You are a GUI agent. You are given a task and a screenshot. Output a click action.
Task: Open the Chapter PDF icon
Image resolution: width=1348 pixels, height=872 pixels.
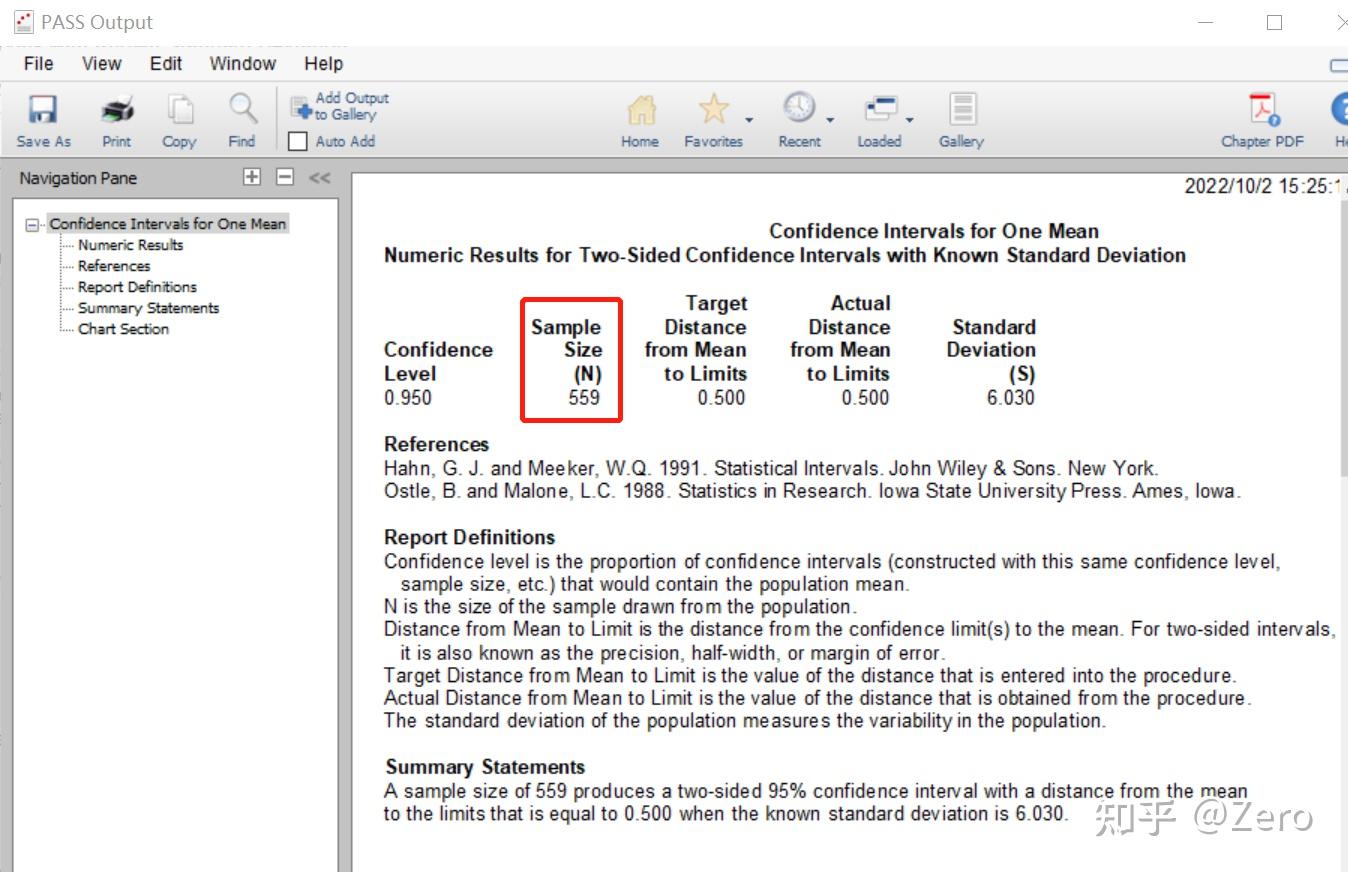[1264, 109]
